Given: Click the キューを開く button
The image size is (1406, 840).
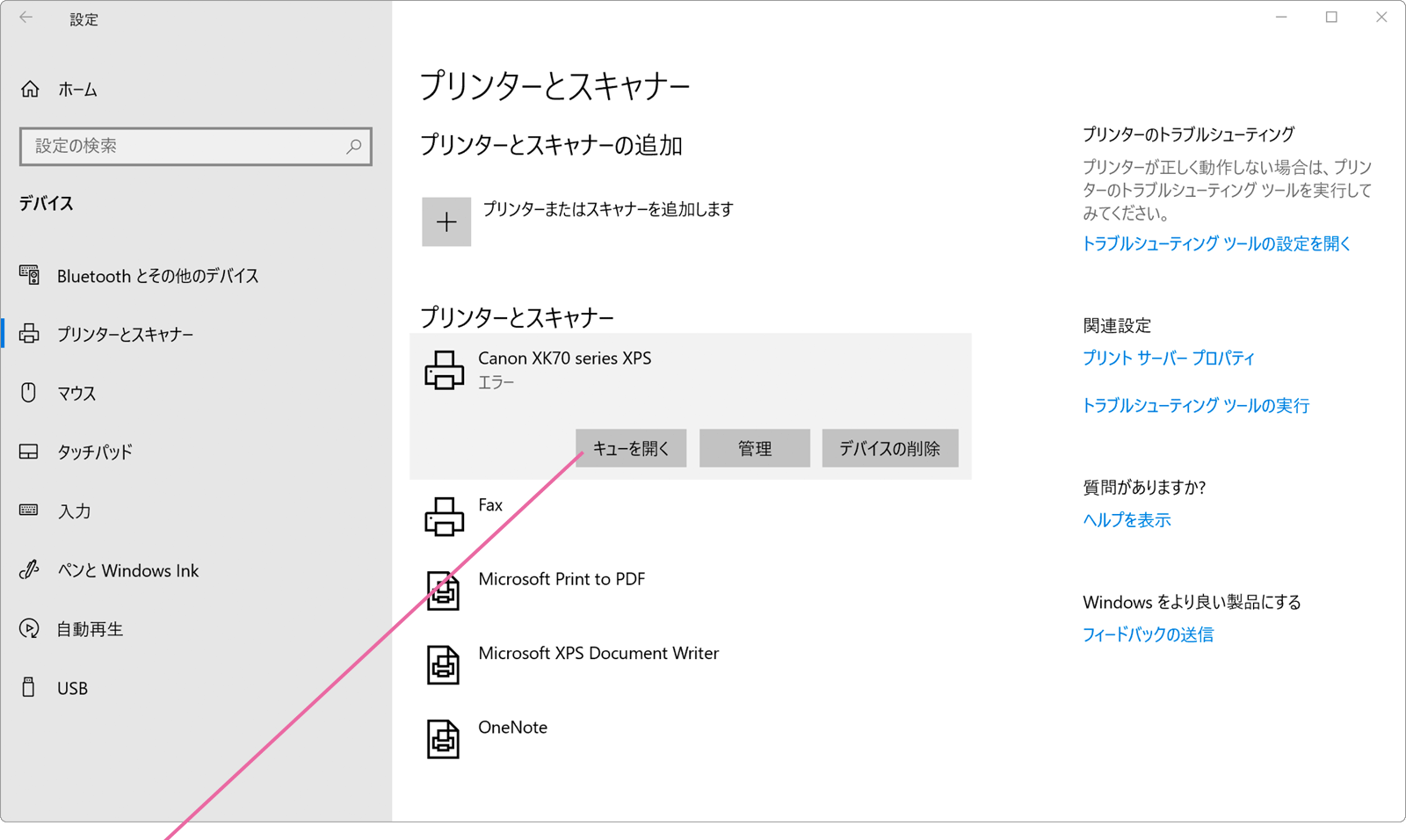Looking at the screenshot, I should click(x=631, y=448).
